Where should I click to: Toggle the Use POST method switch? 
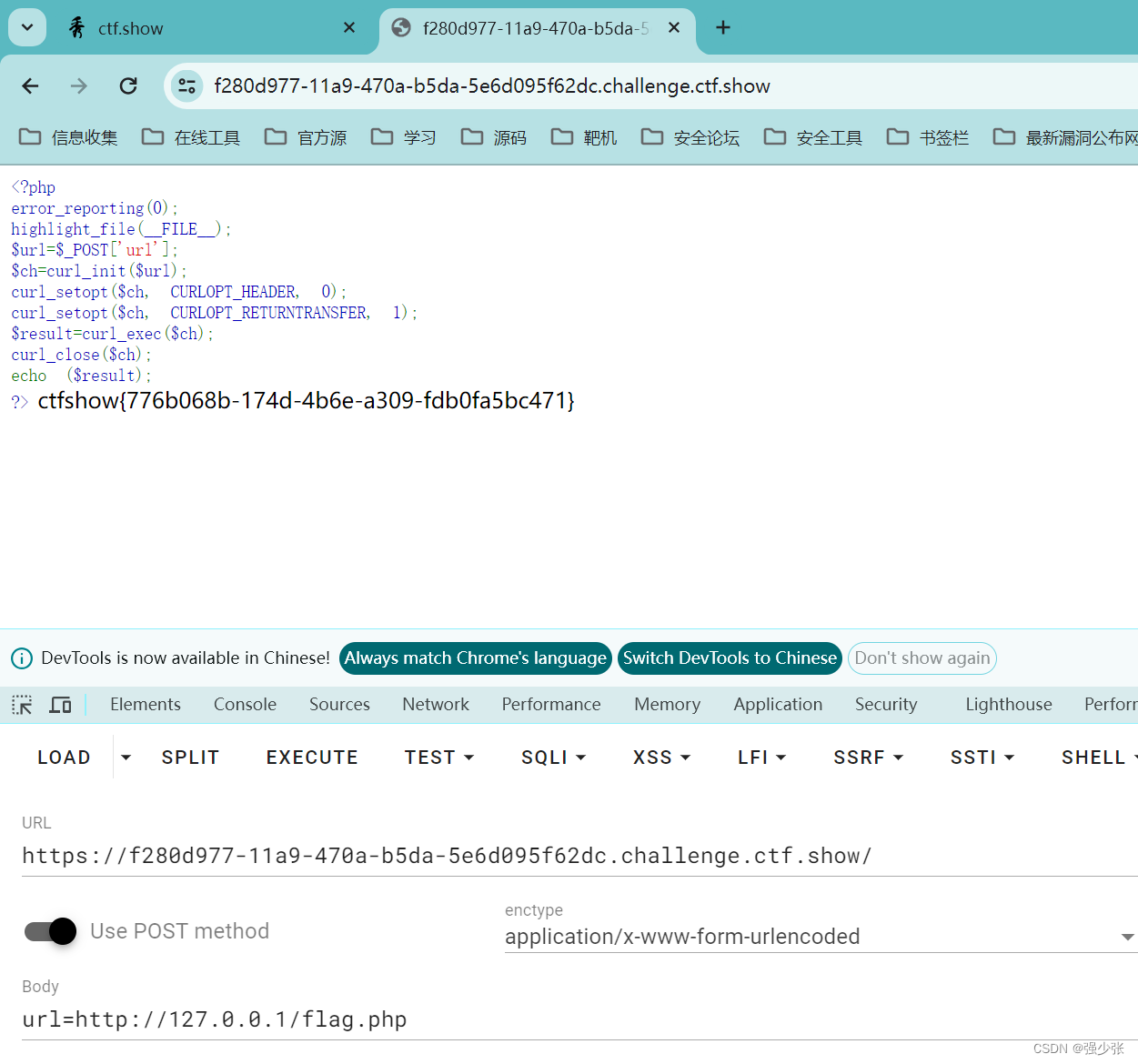point(51,931)
